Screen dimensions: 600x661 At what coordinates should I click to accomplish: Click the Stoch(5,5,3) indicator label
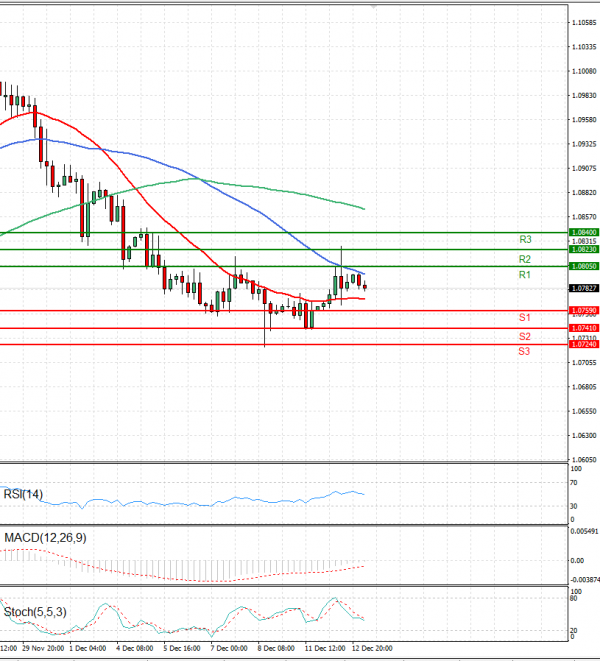pos(35,612)
